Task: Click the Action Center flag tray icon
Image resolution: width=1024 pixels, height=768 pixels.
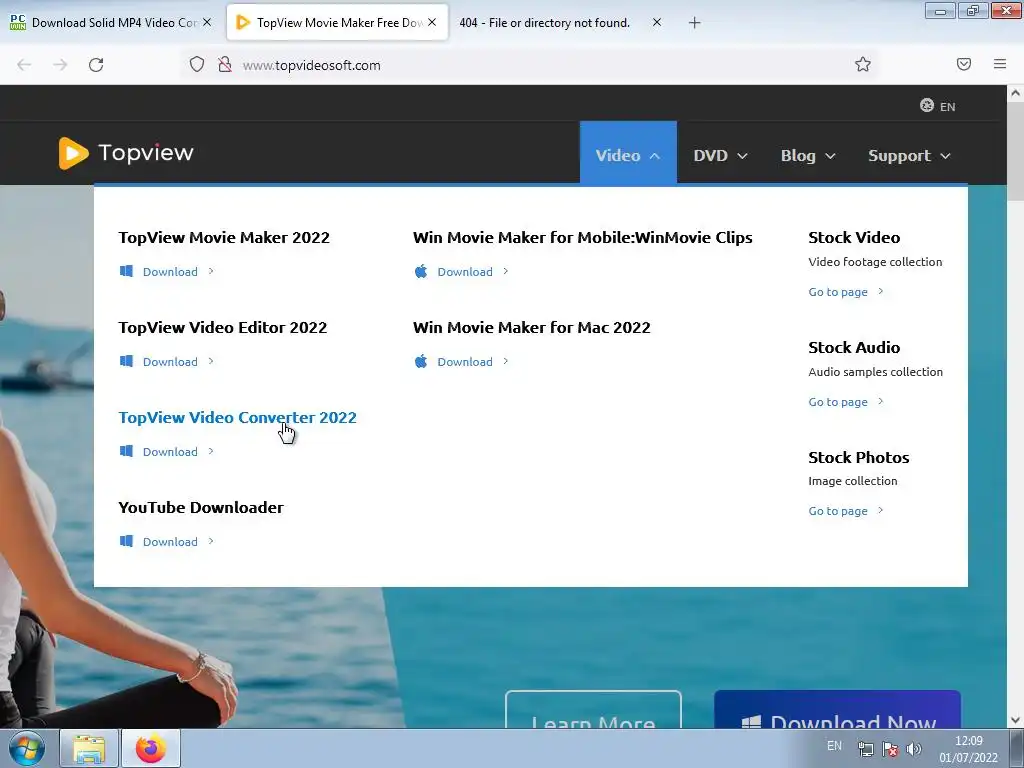Action: (x=889, y=749)
